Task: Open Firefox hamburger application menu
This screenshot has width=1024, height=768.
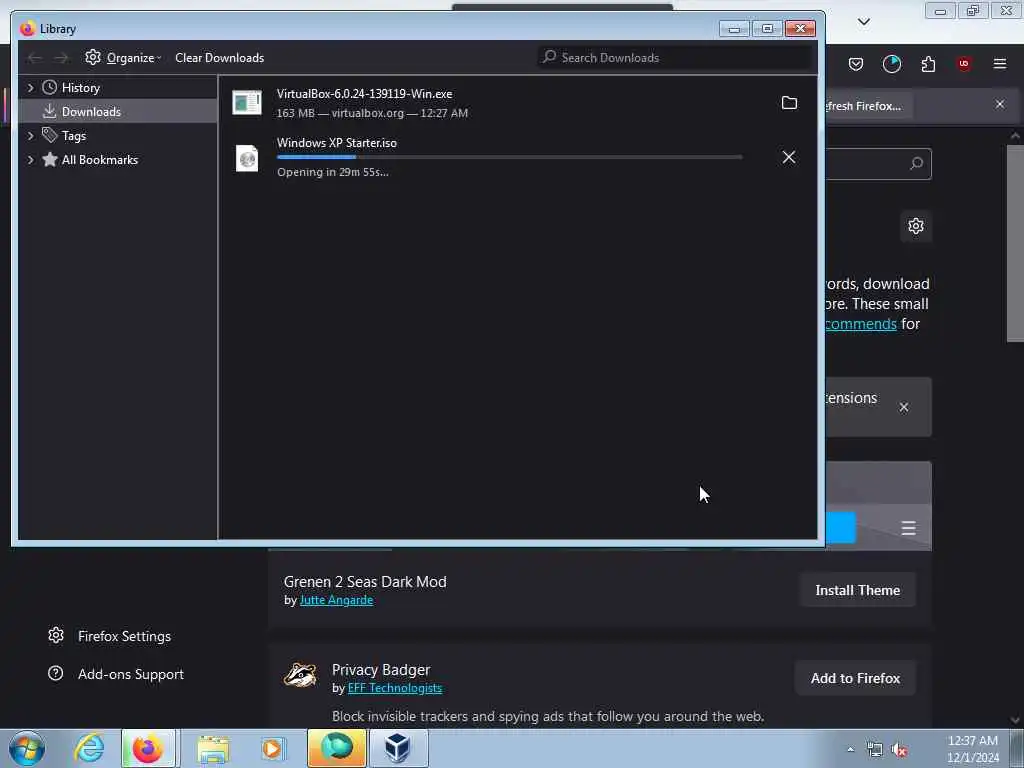Action: click(x=1000, y=64)
